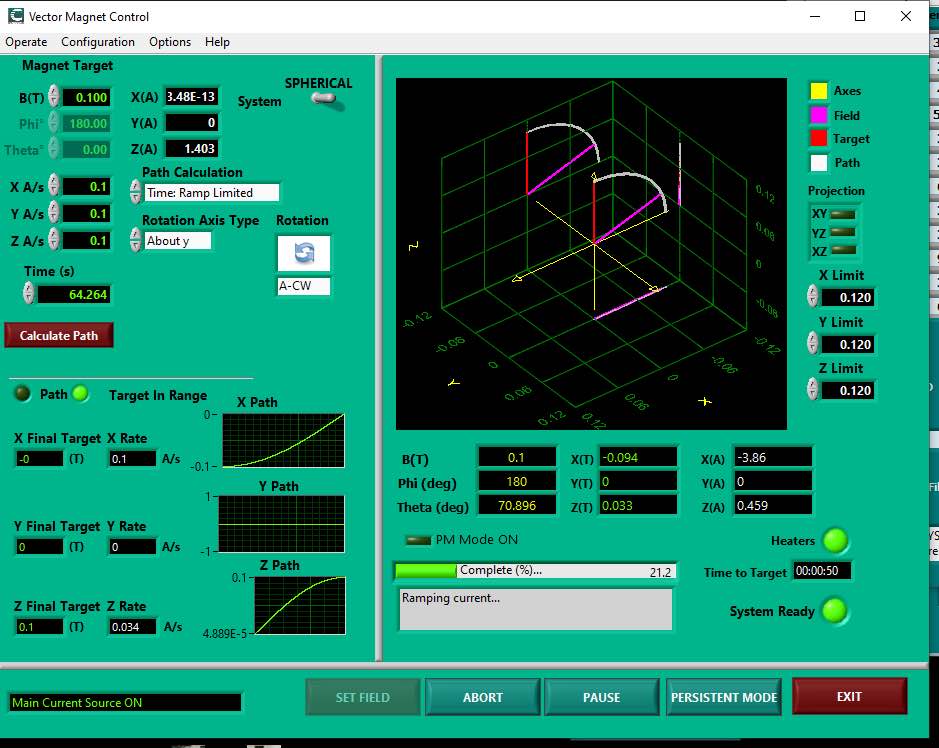
Task: Adjust the X Limit stepper
Action: [x=812, y=297]
